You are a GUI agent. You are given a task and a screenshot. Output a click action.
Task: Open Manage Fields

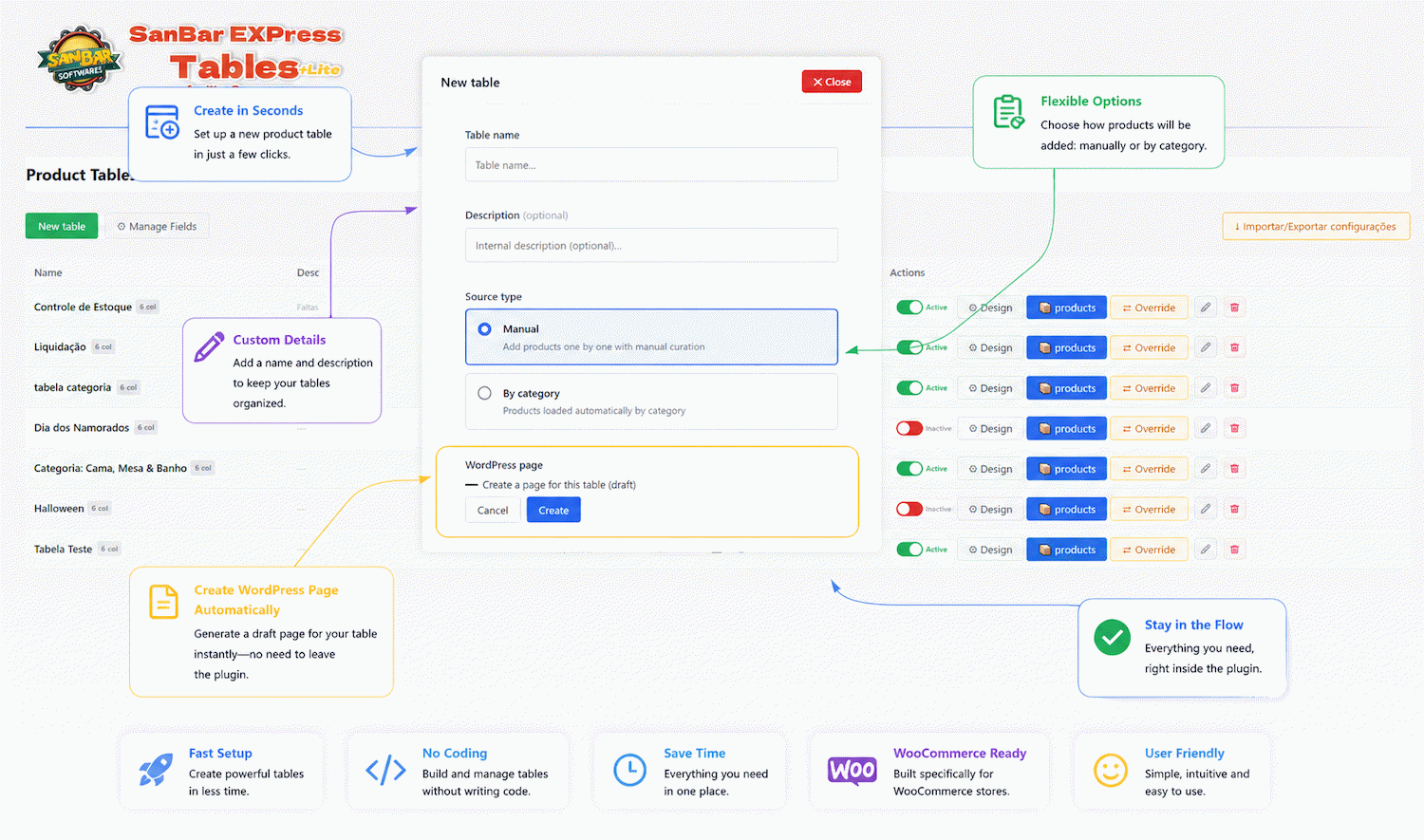pos(157,226)
